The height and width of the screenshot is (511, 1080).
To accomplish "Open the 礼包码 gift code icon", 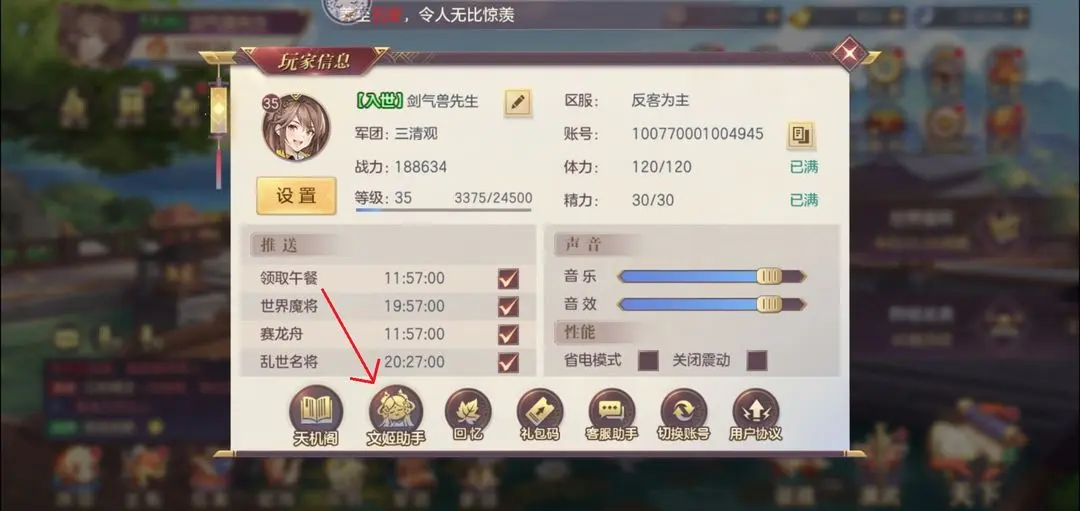I will (x=540, y=413).
